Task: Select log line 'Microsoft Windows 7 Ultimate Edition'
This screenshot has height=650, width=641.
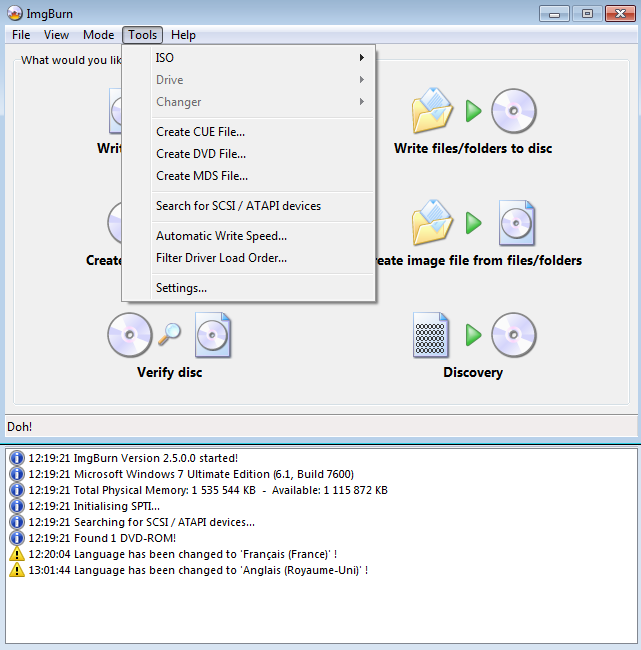Action: [x=191, y=474]
